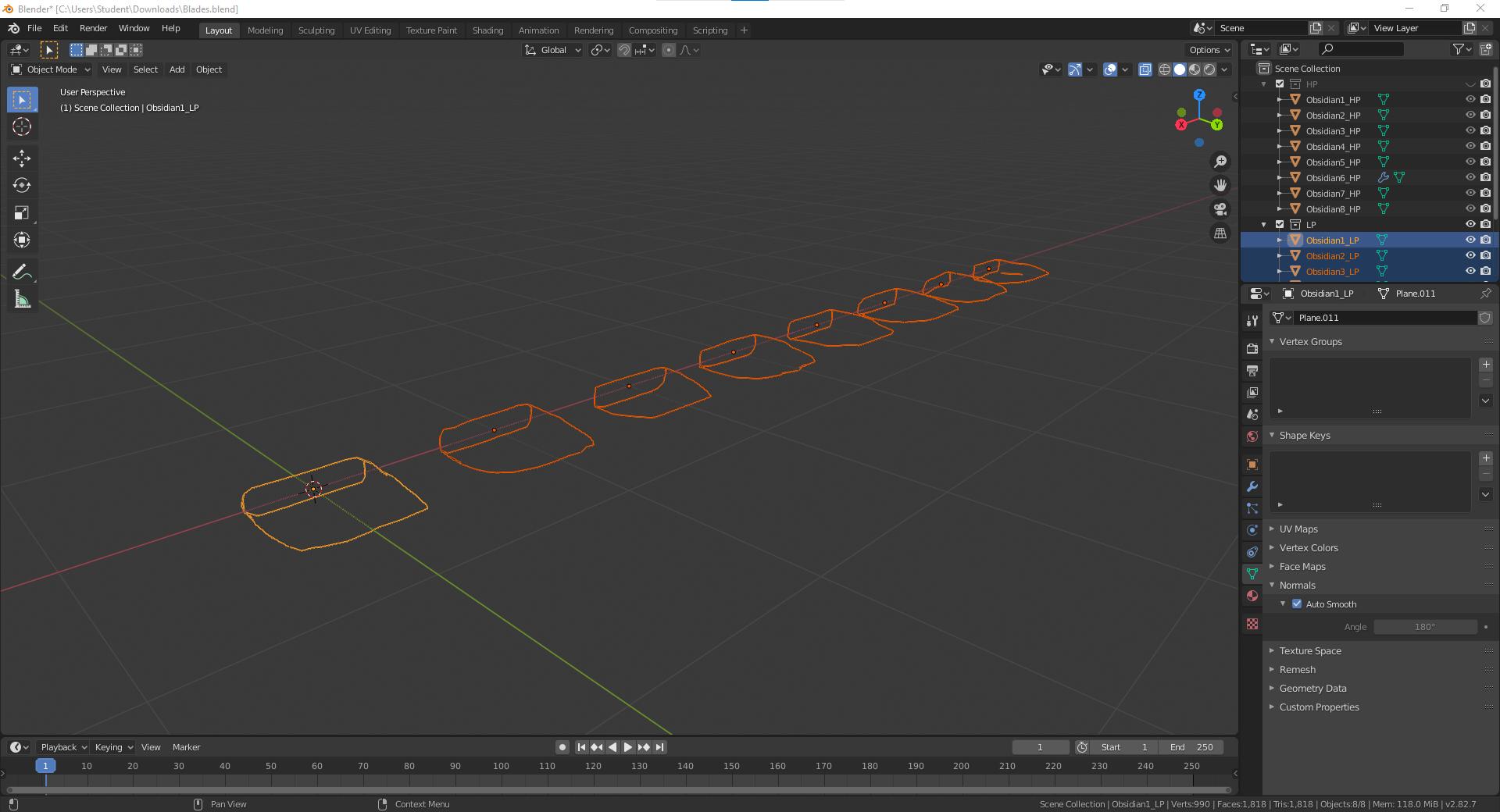
Task: Open the timeline Playback dropdown
Action: [x=63, y=747]
